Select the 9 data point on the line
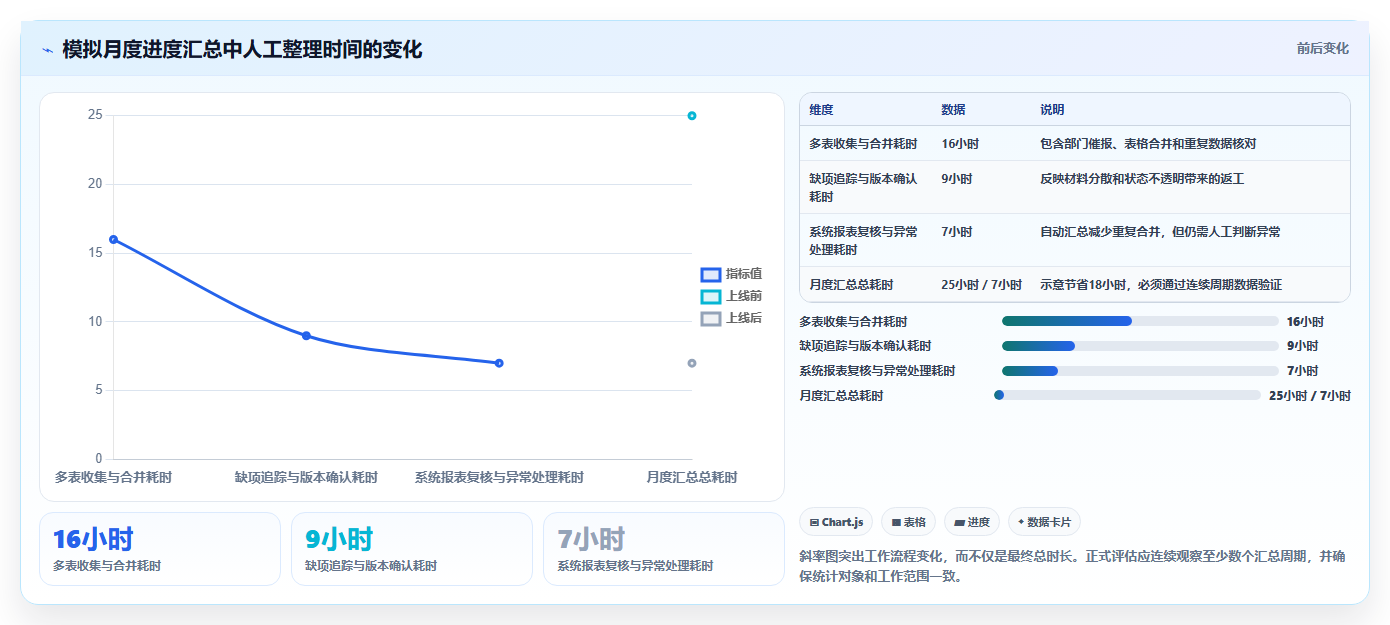Viewport: 1390px width, 625px height. tap(306, 335)
